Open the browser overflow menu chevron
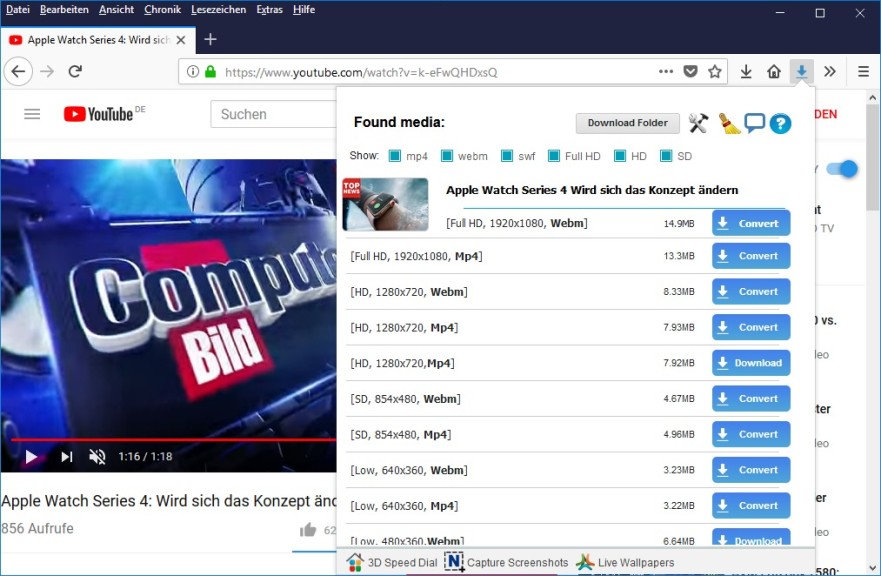 (x=830, y=71)
